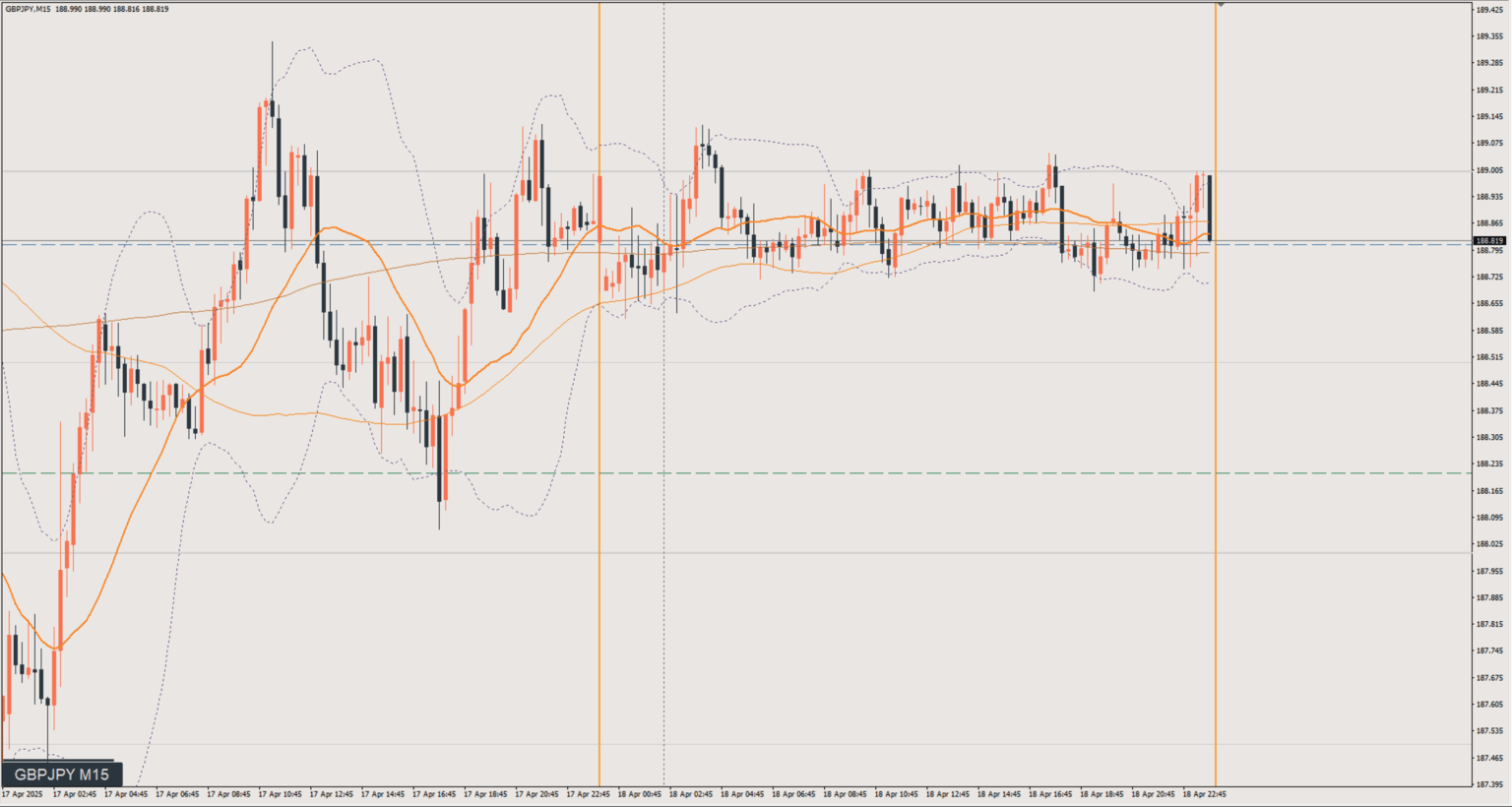This screenshot has height=807, width=1512.
Task: Click the 18 Apr 22:45 time label
Action: 1204,794
